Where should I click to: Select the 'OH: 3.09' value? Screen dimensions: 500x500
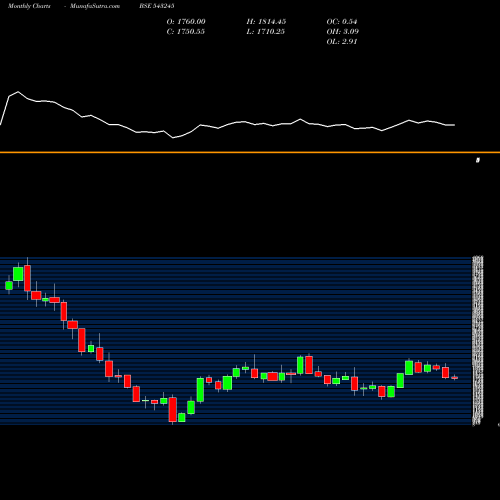coord(342,32)
